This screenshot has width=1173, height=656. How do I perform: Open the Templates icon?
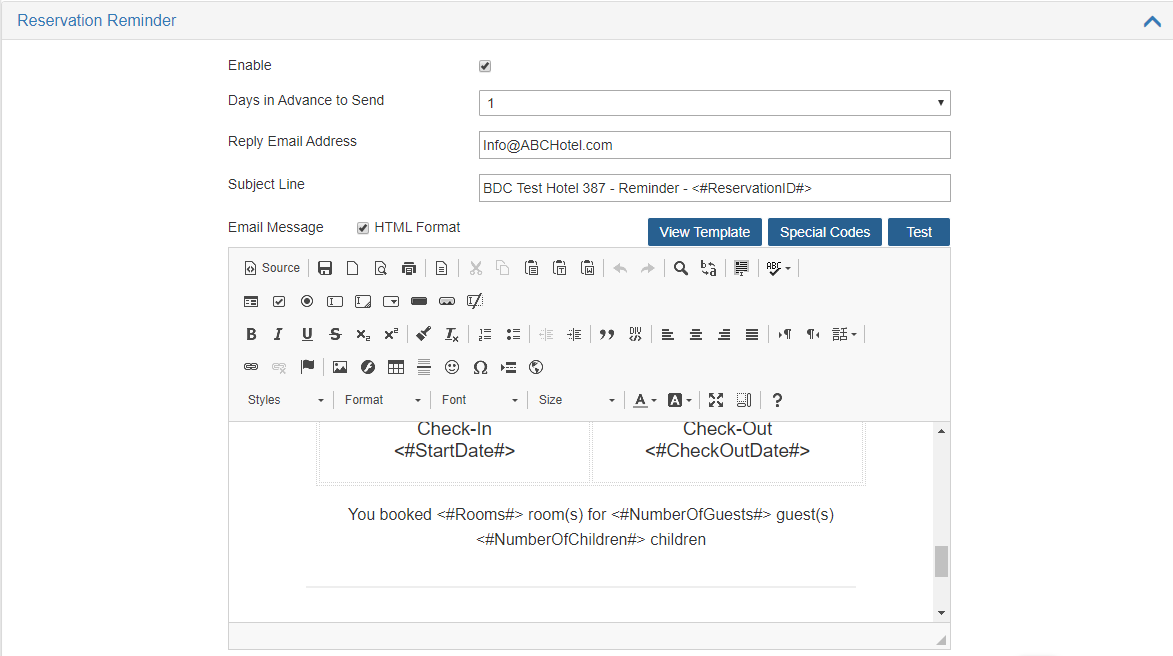click(441, 268)
